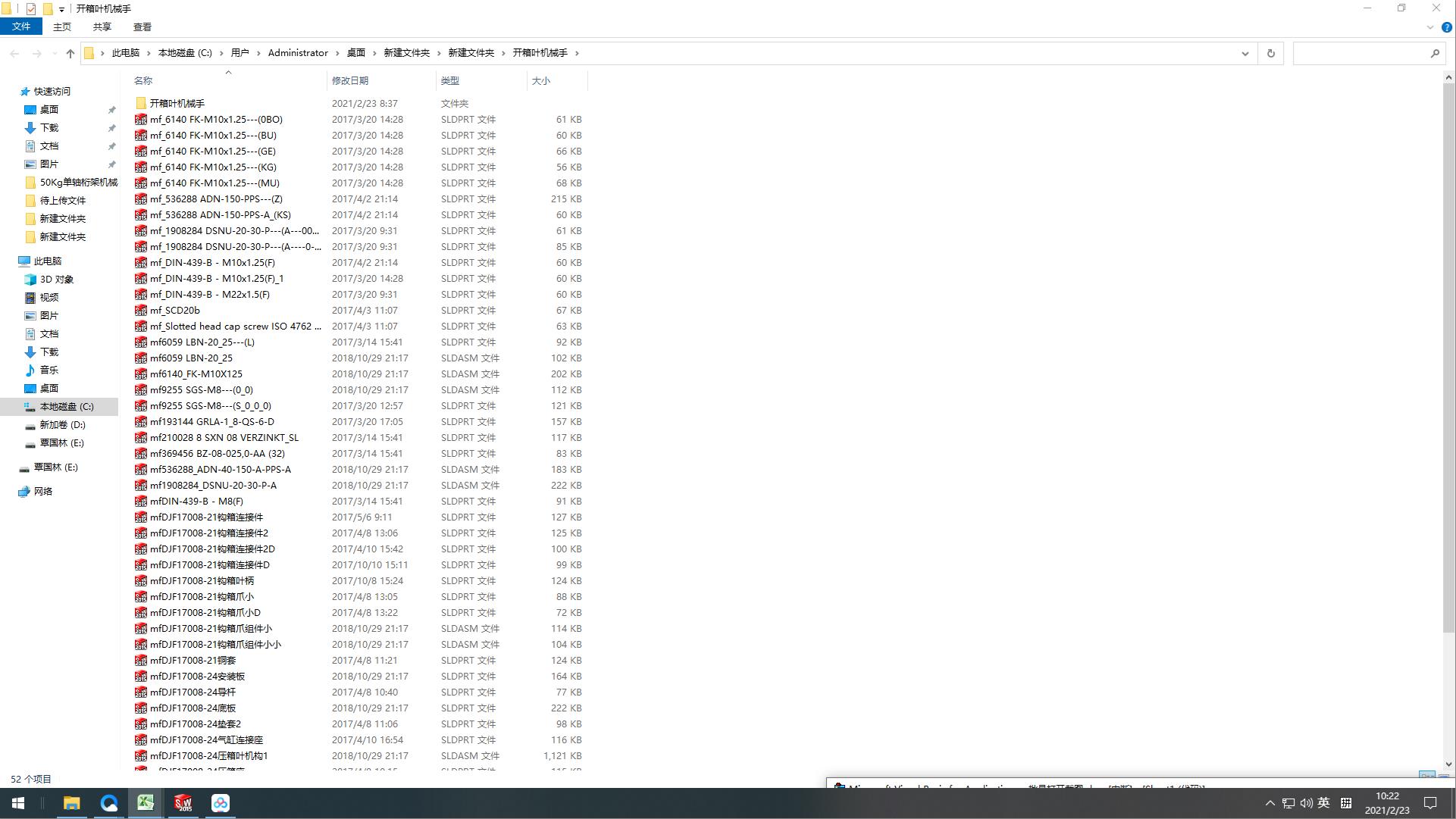The image size is (1456, 819).
Task: Open the address bar history dropdown
Action: pyautogui.click(x=1245, y=53)
